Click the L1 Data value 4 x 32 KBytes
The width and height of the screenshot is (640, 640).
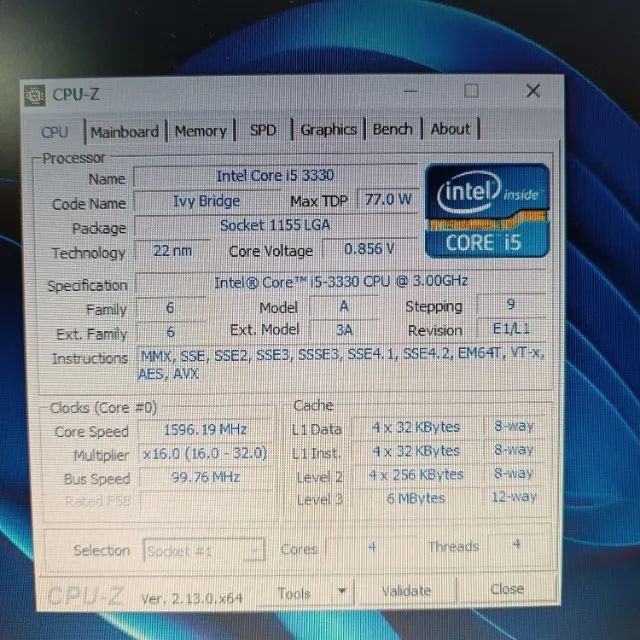pos(416,427)
